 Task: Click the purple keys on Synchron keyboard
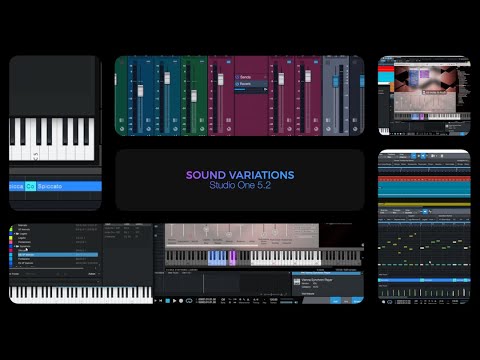click(x=233, y=258)
